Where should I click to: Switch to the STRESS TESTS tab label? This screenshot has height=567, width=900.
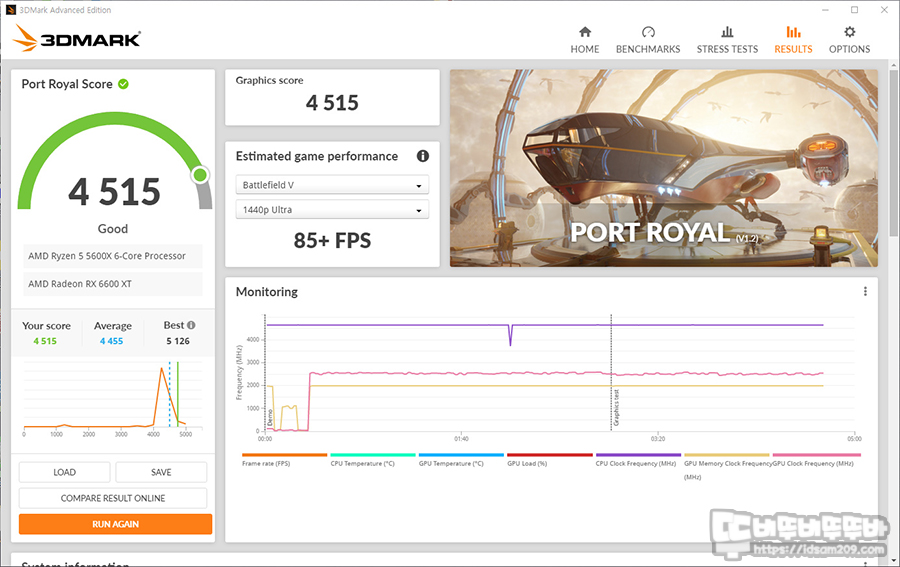(727, 49)
